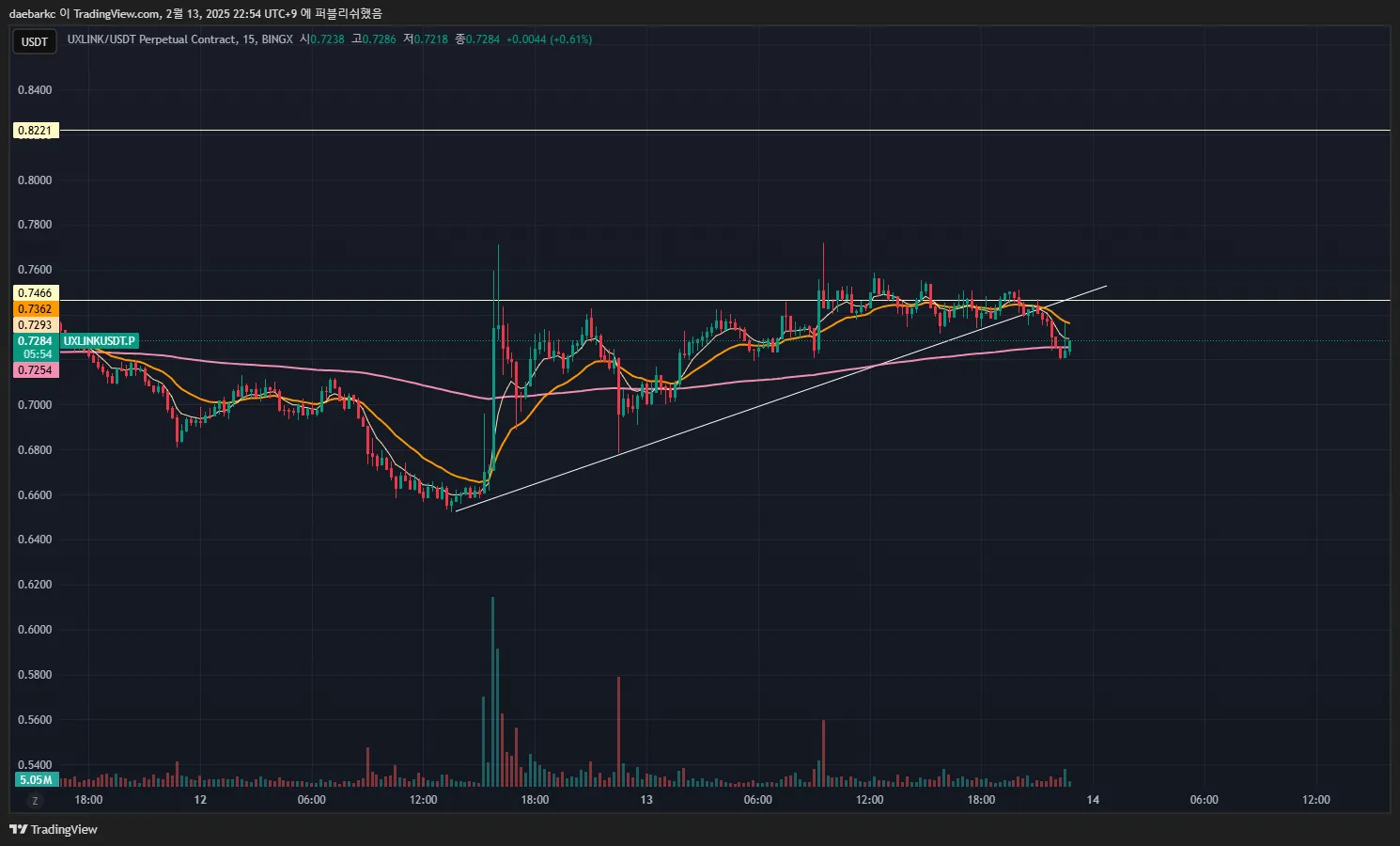The height and width of the screenshot is (846, 1400).
Task: Click the UXLINKUSDT.P symbol tag
Action: pos(100,341)
